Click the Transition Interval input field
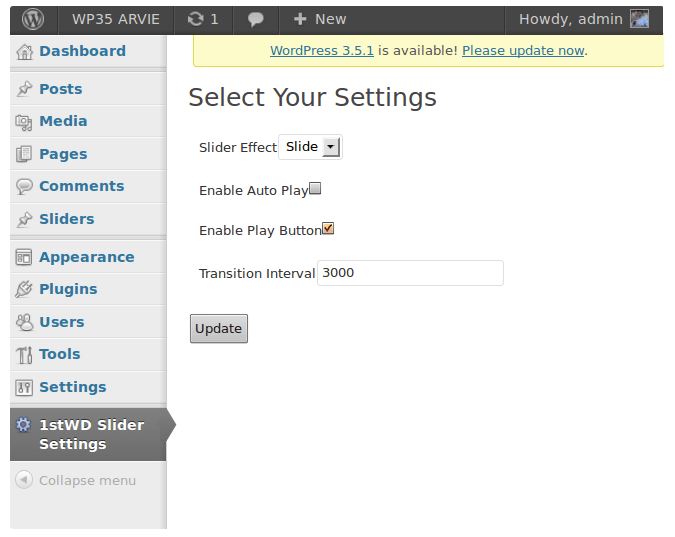Screen dimensions: 675x537 point(410,273)
